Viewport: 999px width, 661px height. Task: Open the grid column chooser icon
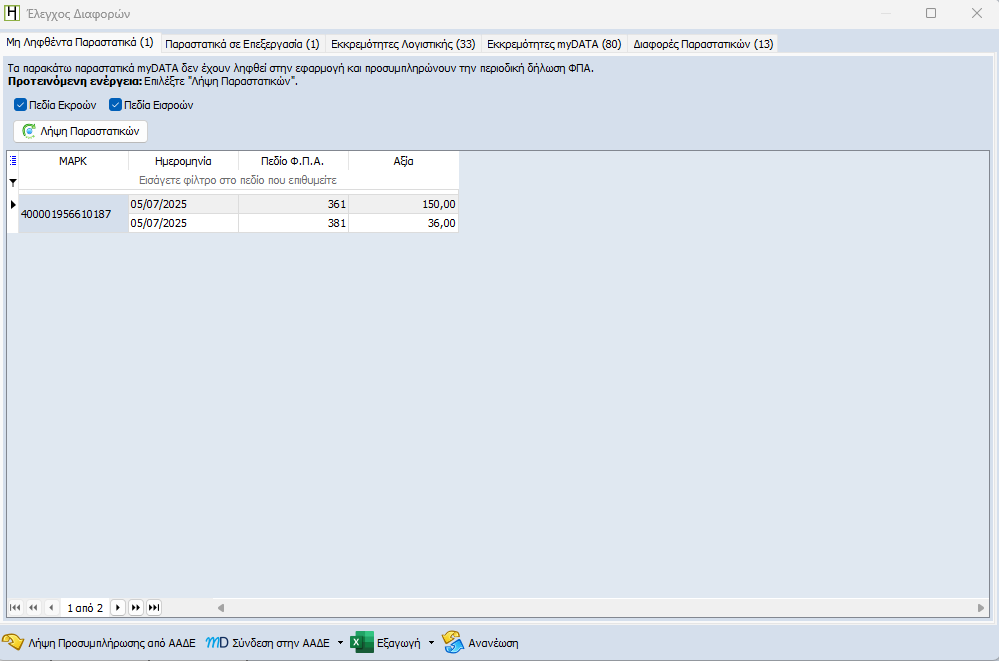pos(12,161)
